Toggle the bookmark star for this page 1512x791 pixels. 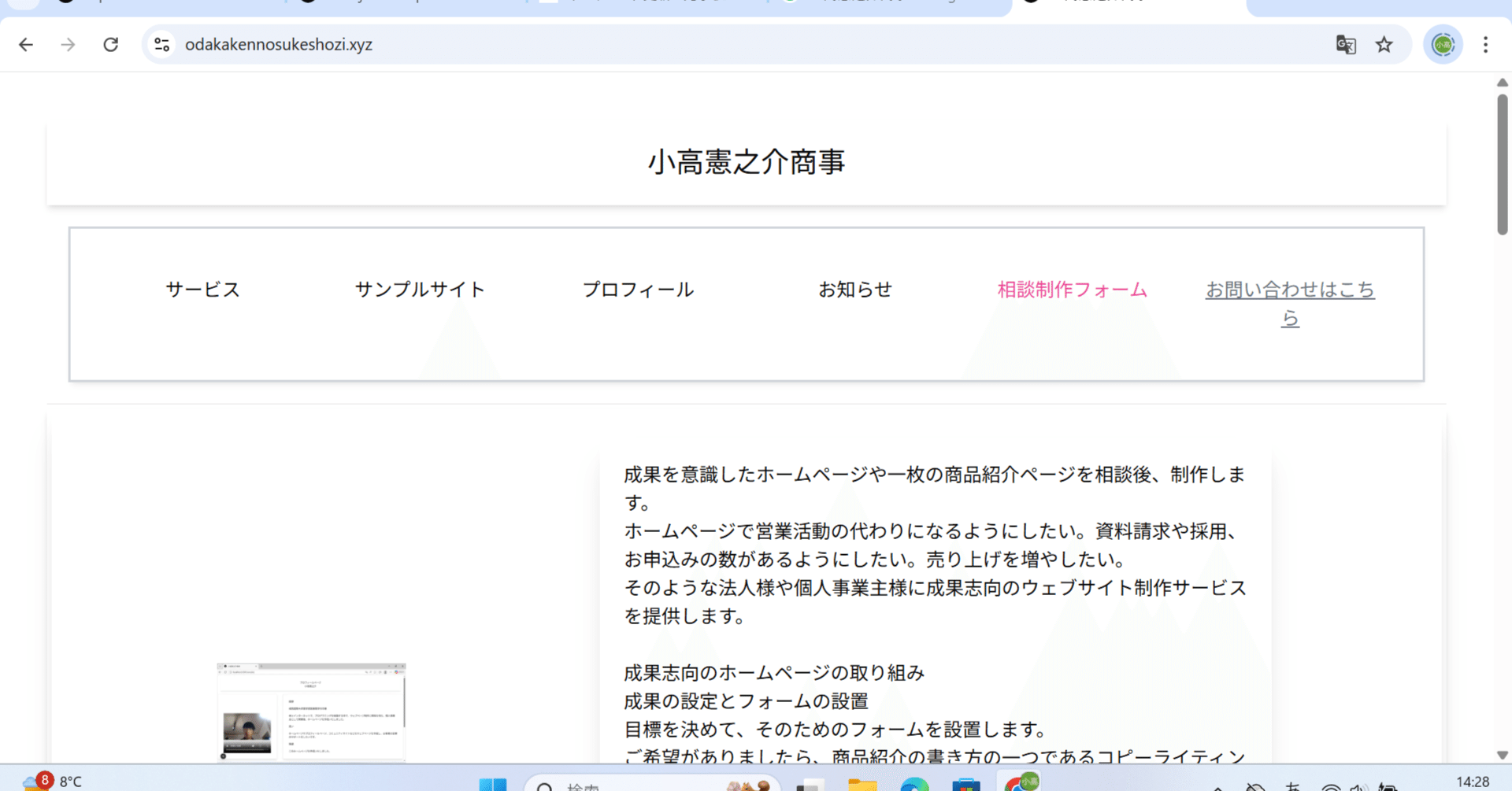coord(1384,45)
